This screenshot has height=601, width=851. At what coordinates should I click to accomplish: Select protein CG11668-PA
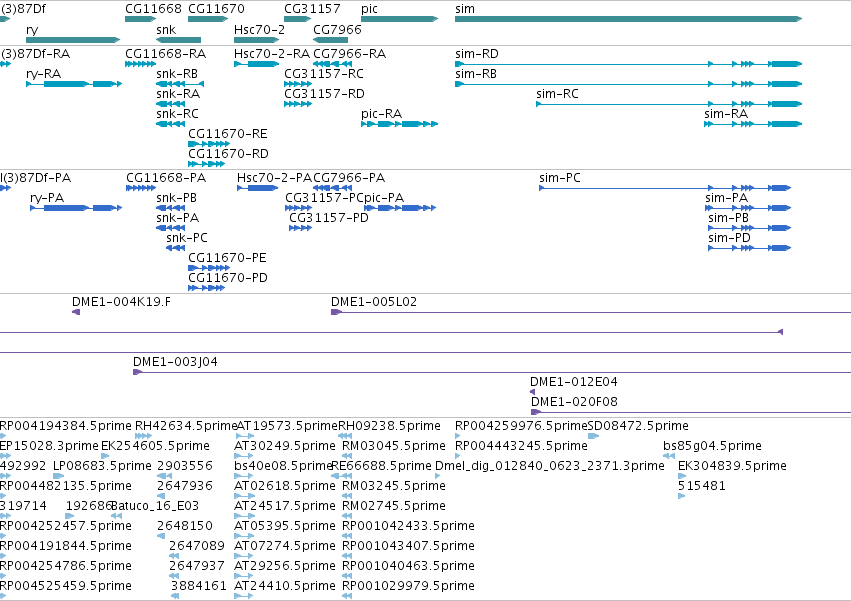(141, 188)
